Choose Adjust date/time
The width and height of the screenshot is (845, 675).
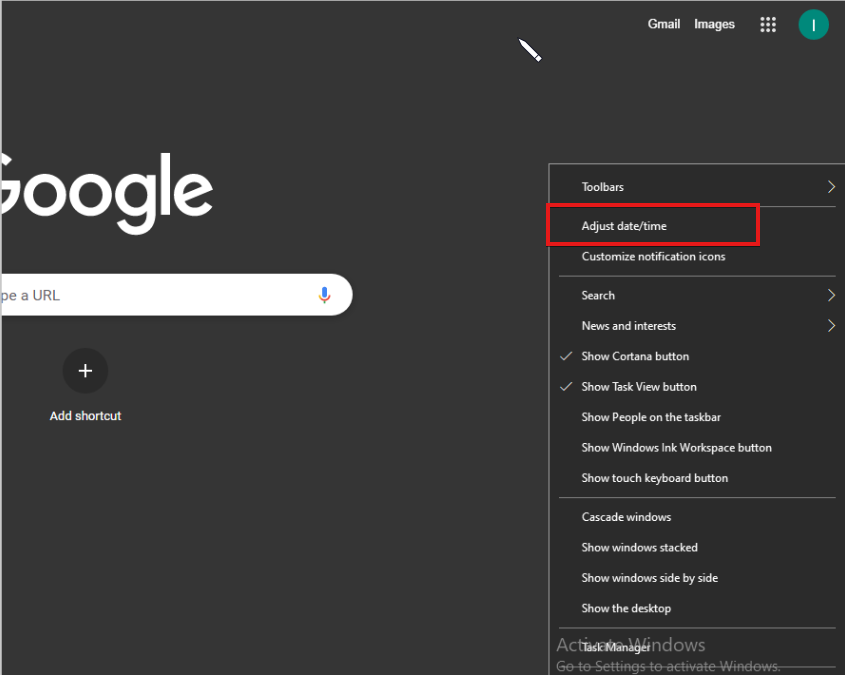pyautogui.click(x=697, y=226)
